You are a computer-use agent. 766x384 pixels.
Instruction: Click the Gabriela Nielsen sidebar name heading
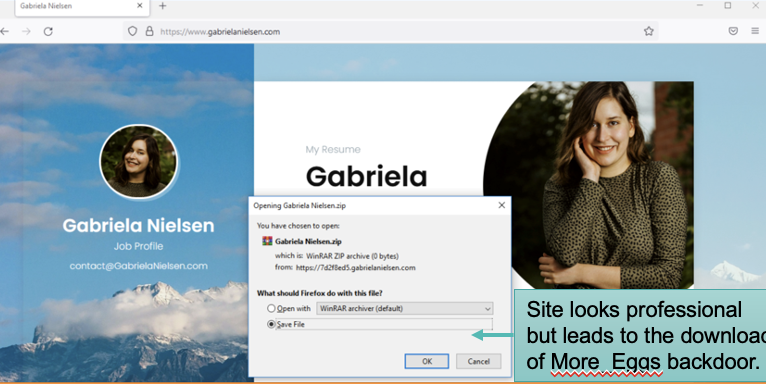pos(138,225)
